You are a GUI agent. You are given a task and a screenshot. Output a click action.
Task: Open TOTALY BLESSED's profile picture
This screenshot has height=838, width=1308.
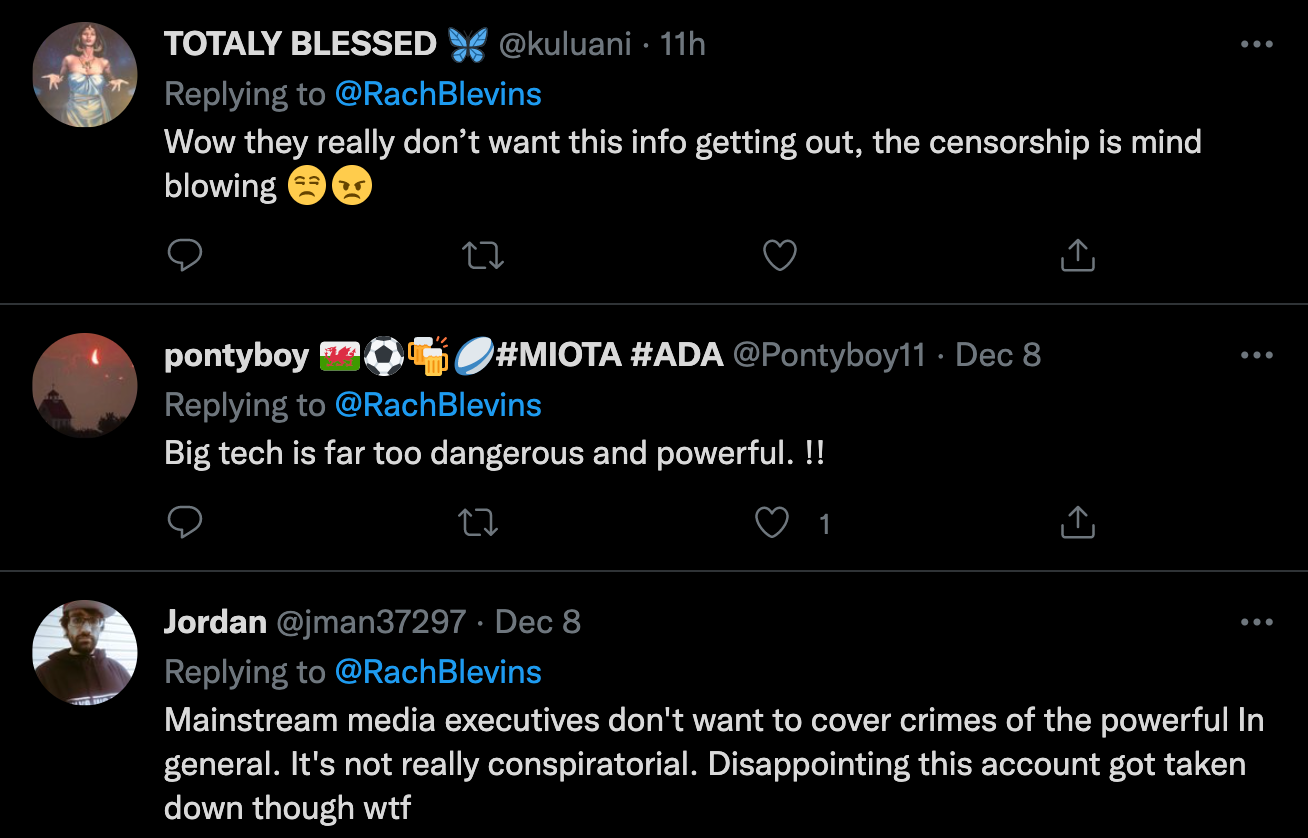point(85,75)
